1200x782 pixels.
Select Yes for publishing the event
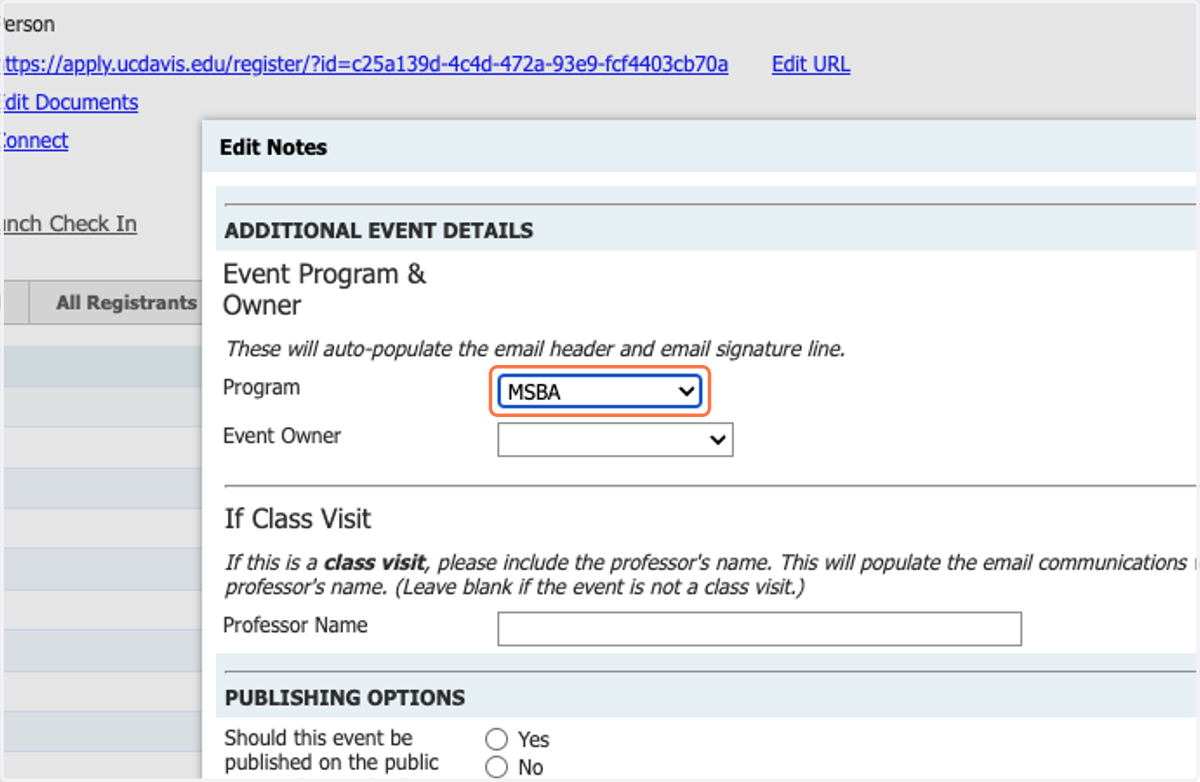[497, 739]
